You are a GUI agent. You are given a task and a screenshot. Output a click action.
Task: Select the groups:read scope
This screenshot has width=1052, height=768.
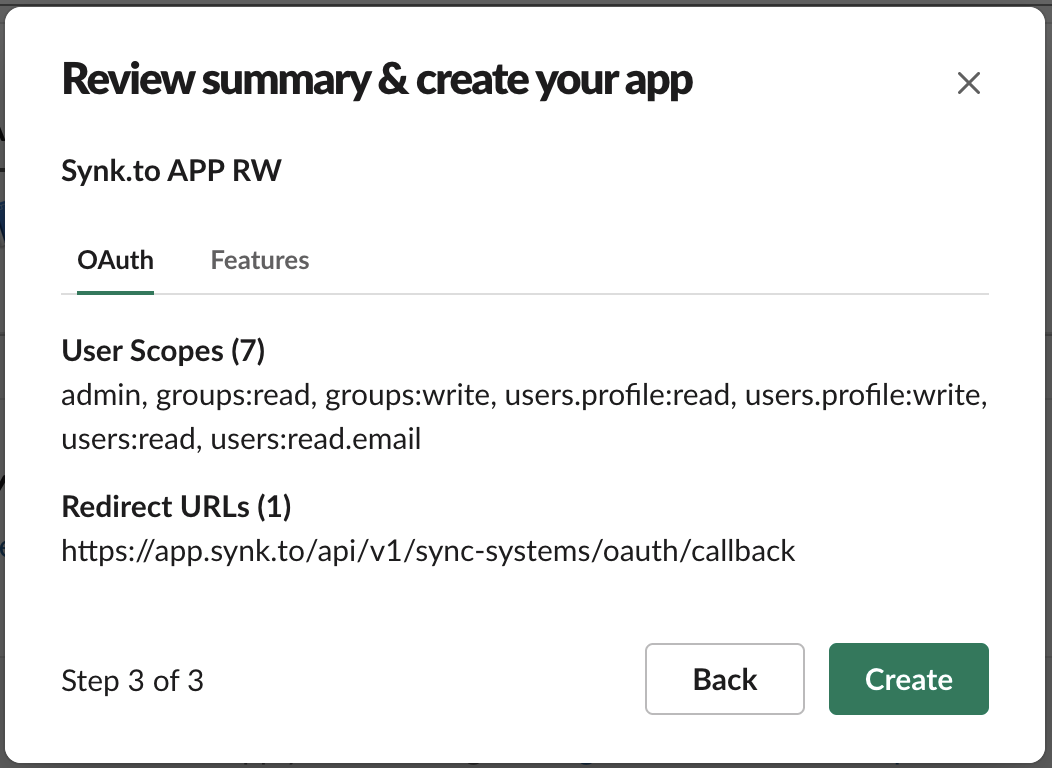tap(238, 396)
